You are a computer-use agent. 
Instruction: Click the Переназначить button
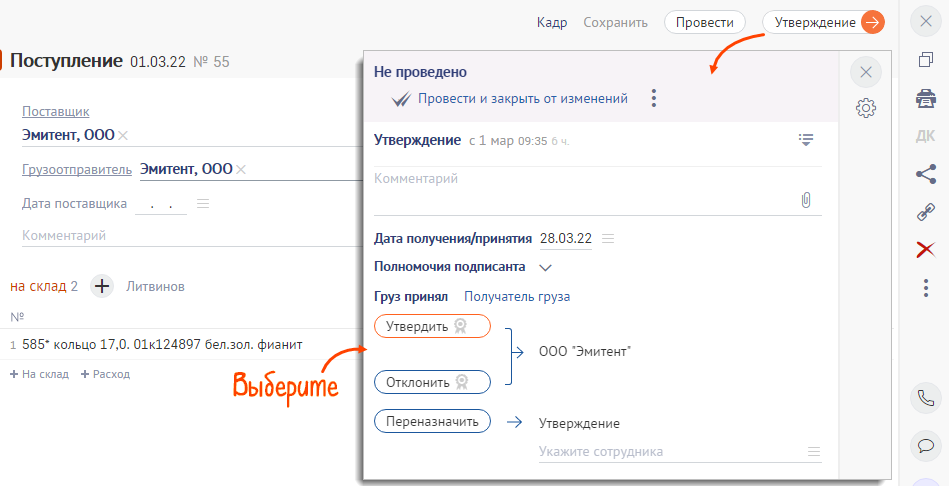point(432,421)
